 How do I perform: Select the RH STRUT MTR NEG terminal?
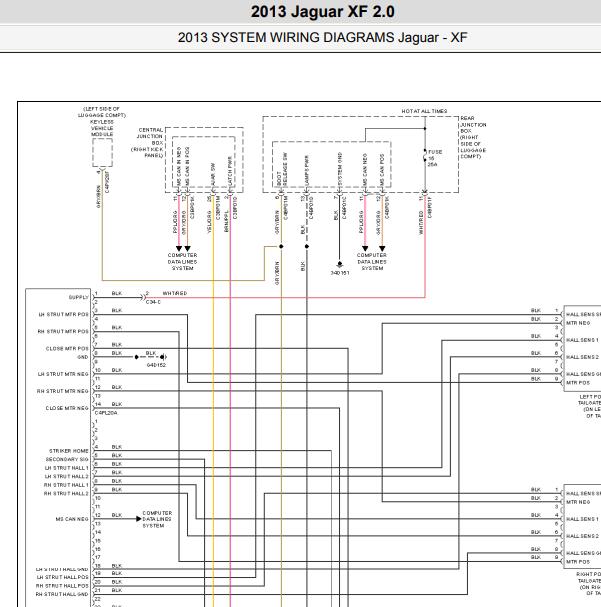click(63, 391)
